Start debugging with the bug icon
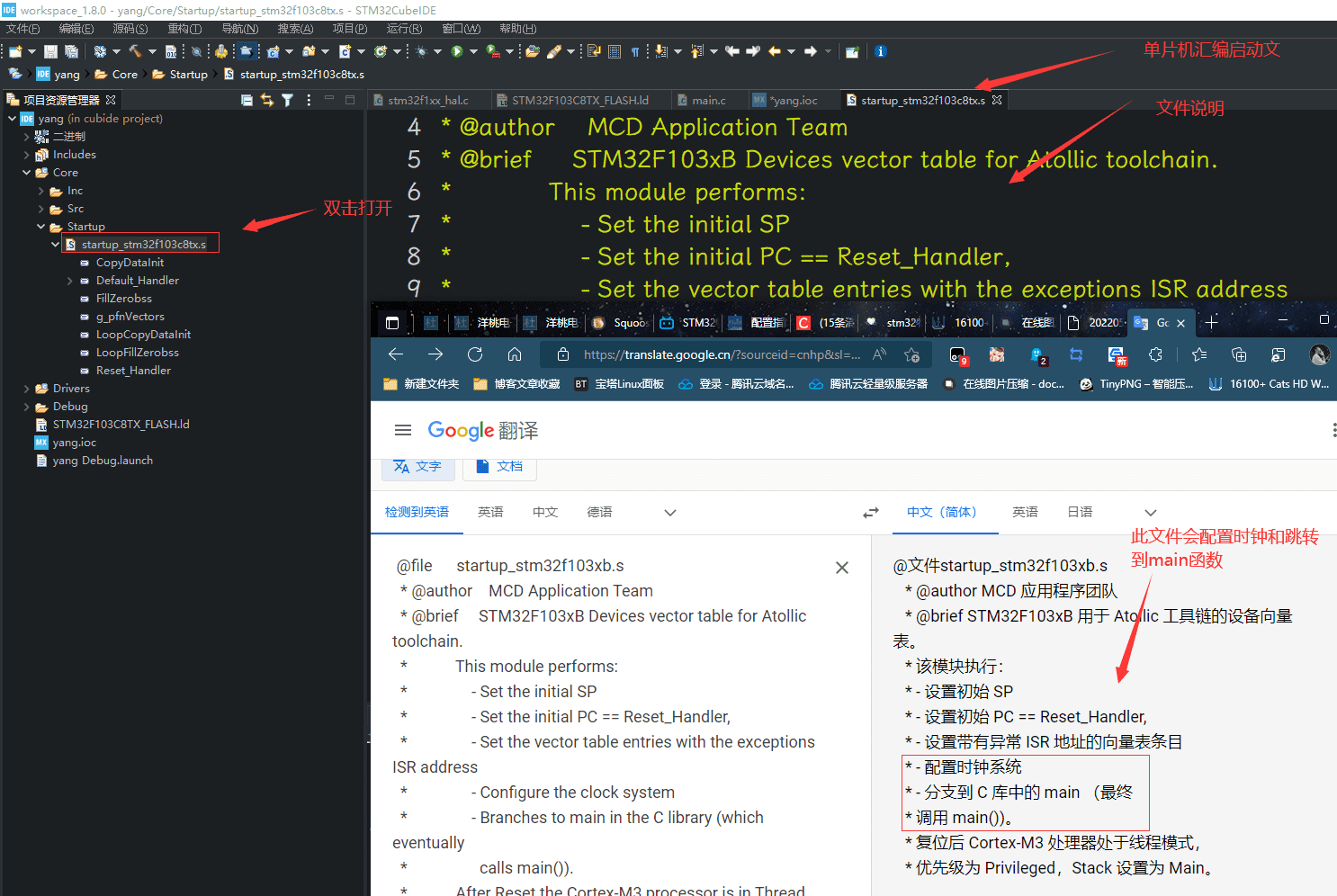 click(x=421, y=51)
